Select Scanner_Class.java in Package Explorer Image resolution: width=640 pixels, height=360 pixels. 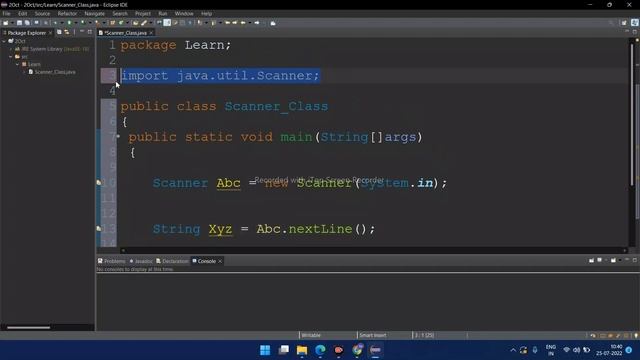click(52, 72)
